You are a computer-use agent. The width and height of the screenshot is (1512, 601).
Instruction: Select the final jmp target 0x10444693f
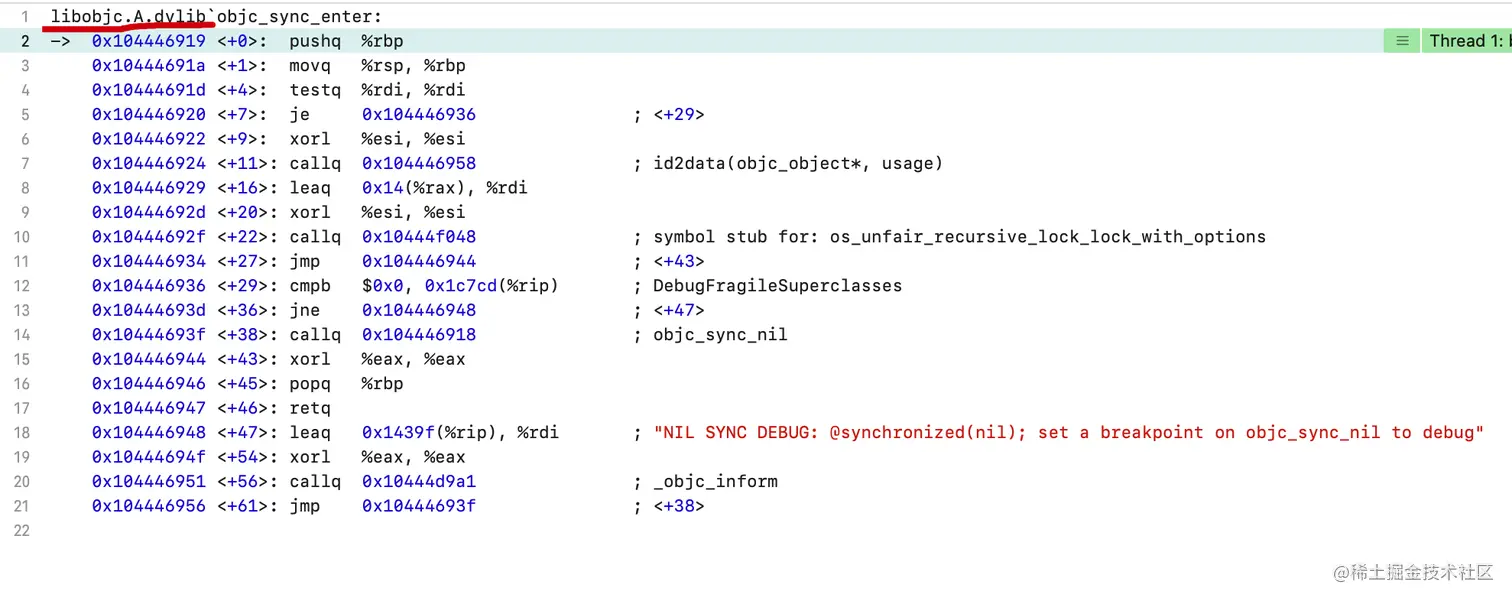click(x=418, y=506)
